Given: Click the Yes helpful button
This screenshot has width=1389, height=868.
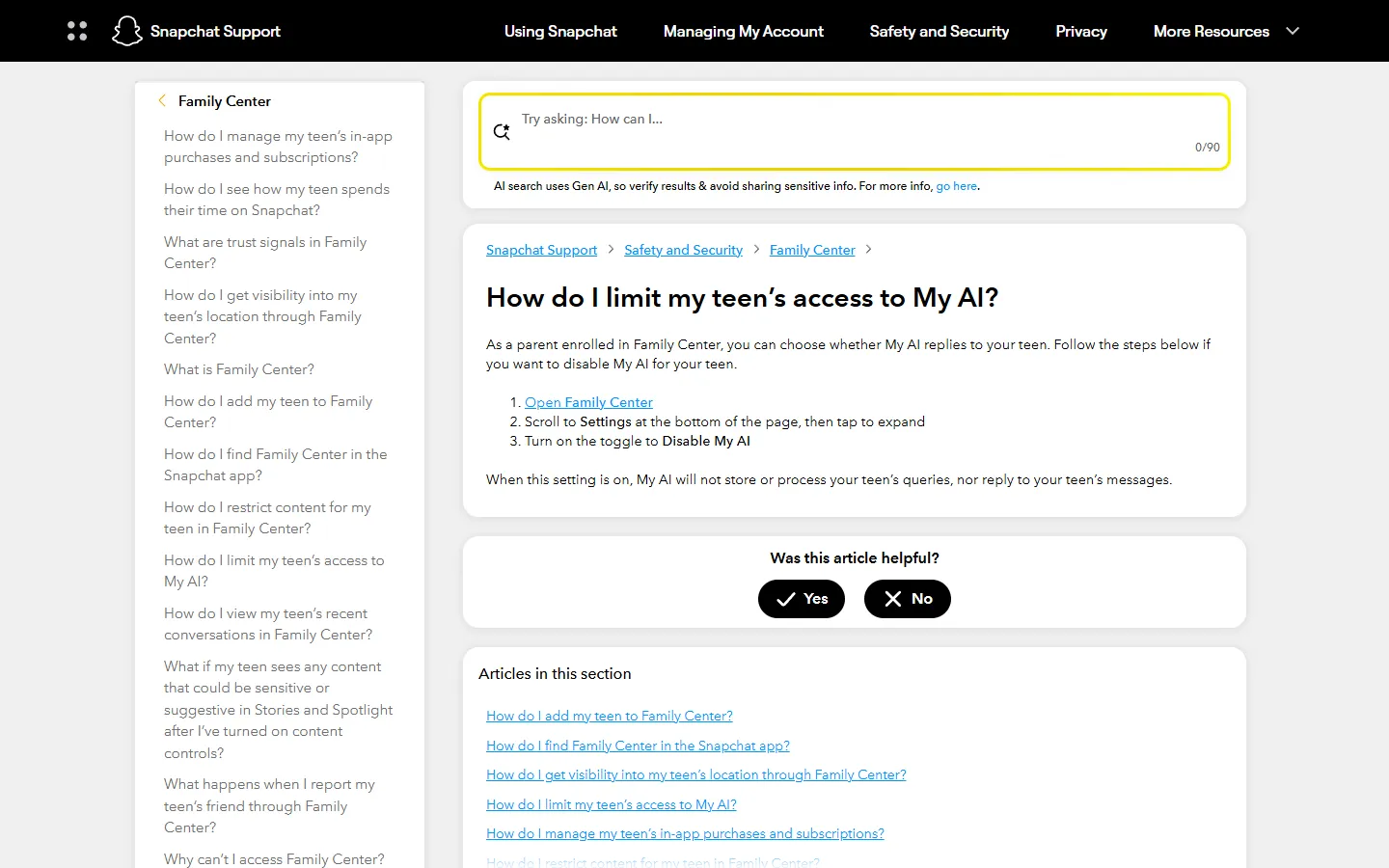Looking at the screenshot, I should (802, 599).
